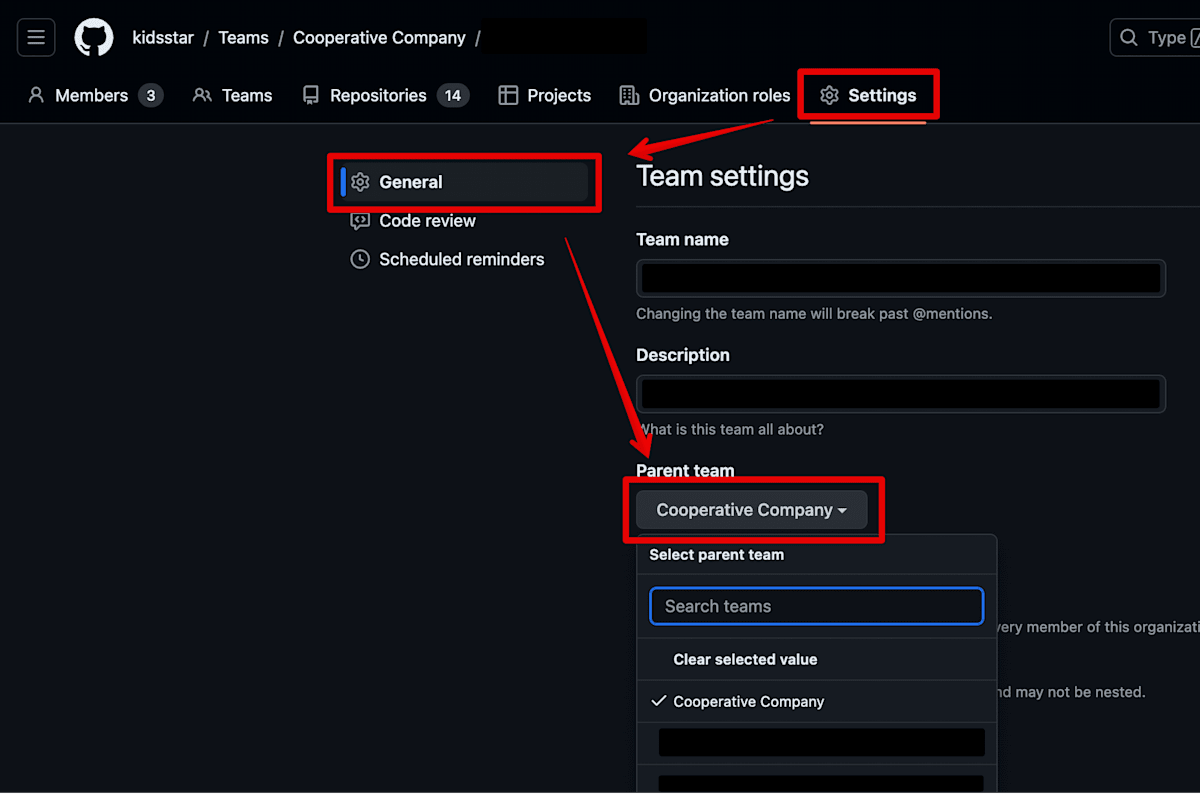The width and height of the screenshot is (1200, 794).
Task: Click the Teams people icon
Action: tap(202, 96)
